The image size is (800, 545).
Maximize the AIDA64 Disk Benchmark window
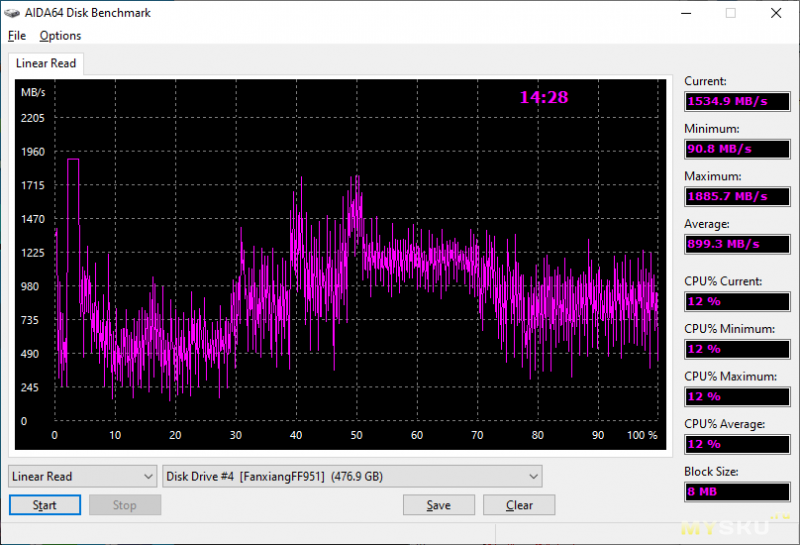coord(731,13)
